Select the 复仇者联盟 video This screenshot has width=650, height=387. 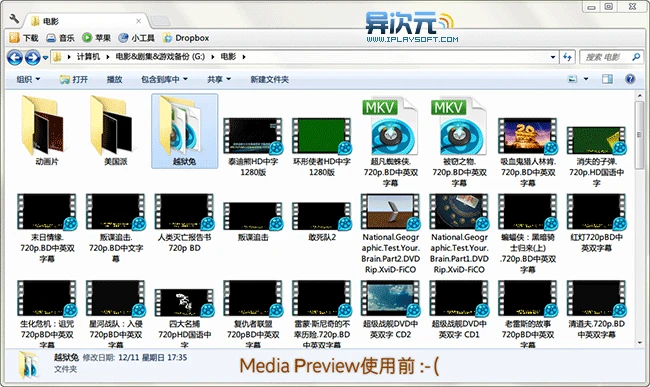253,314
